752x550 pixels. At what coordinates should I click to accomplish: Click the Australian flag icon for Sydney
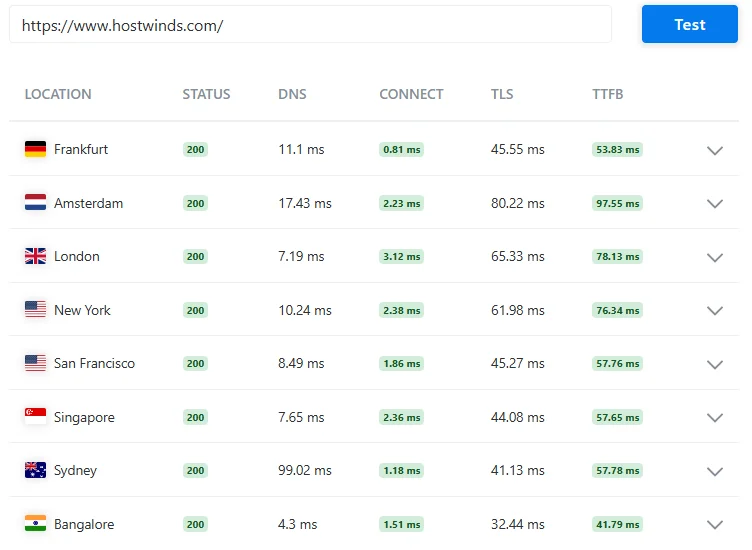click(35, 470)
